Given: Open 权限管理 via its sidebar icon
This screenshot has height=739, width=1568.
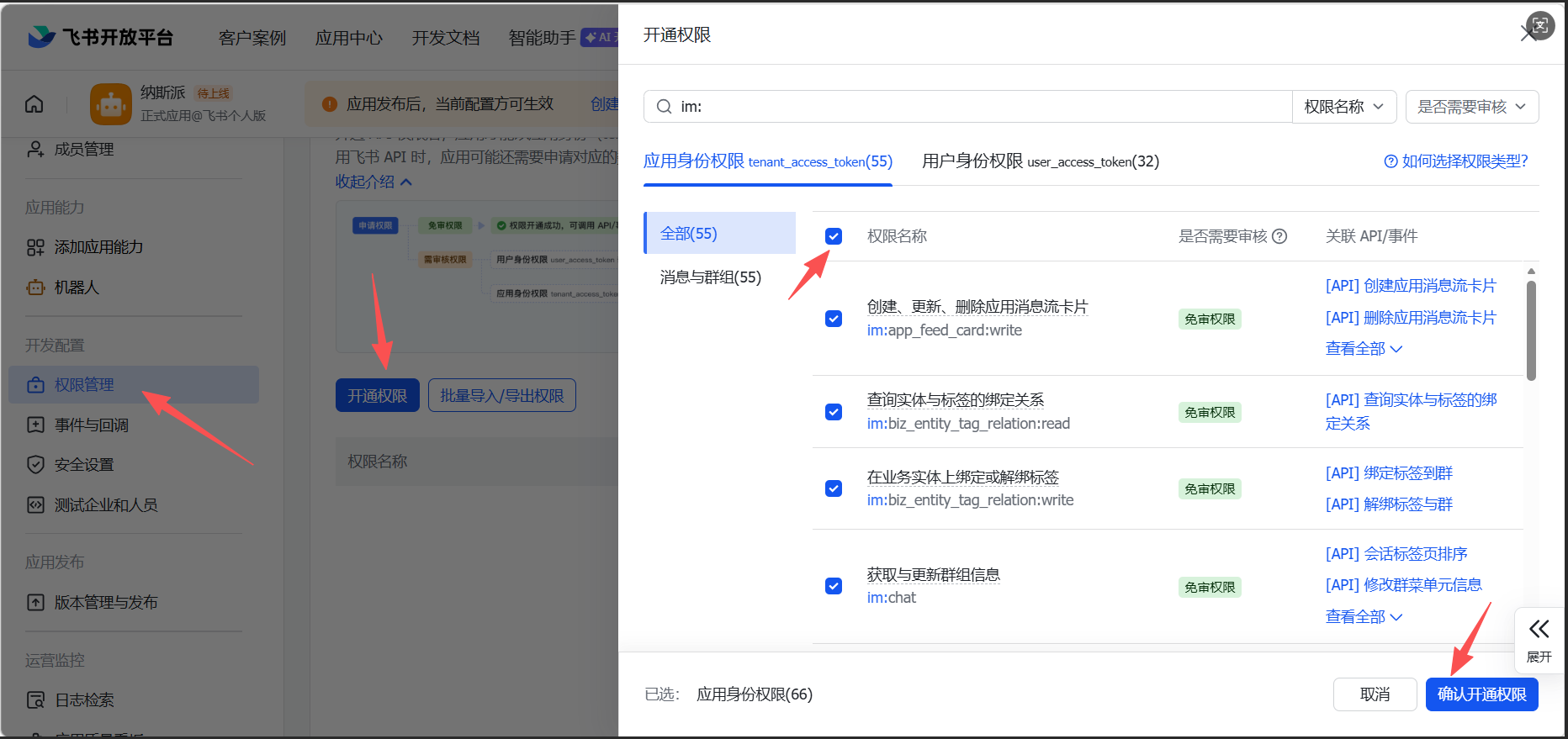Looking at the screenshot, I should tap(35, 385).
